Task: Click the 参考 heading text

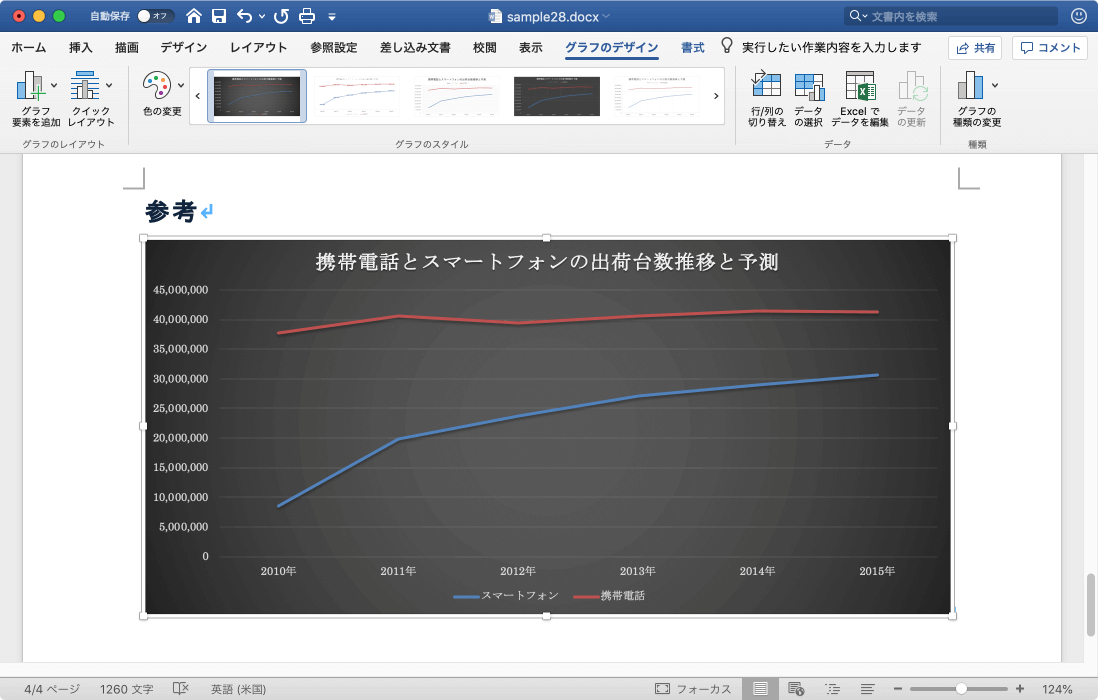Action: 170,211
